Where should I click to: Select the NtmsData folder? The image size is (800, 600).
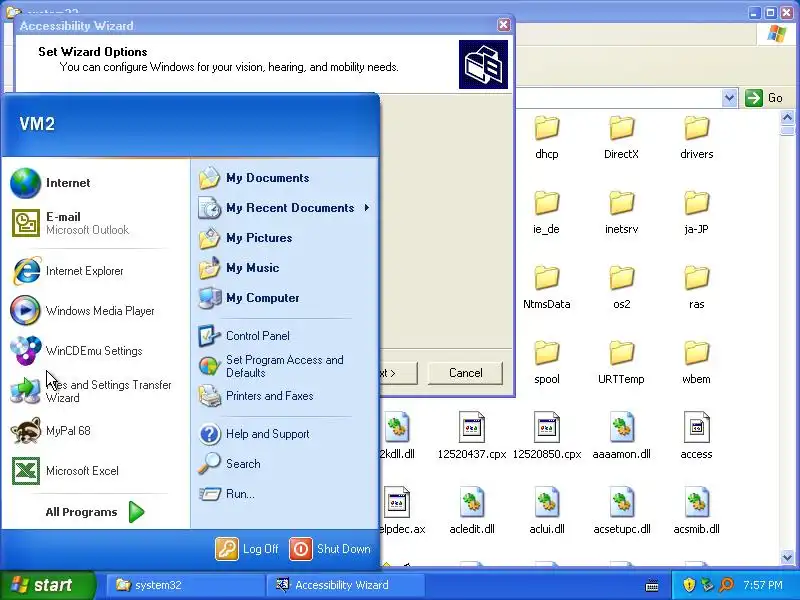(547, 288)
